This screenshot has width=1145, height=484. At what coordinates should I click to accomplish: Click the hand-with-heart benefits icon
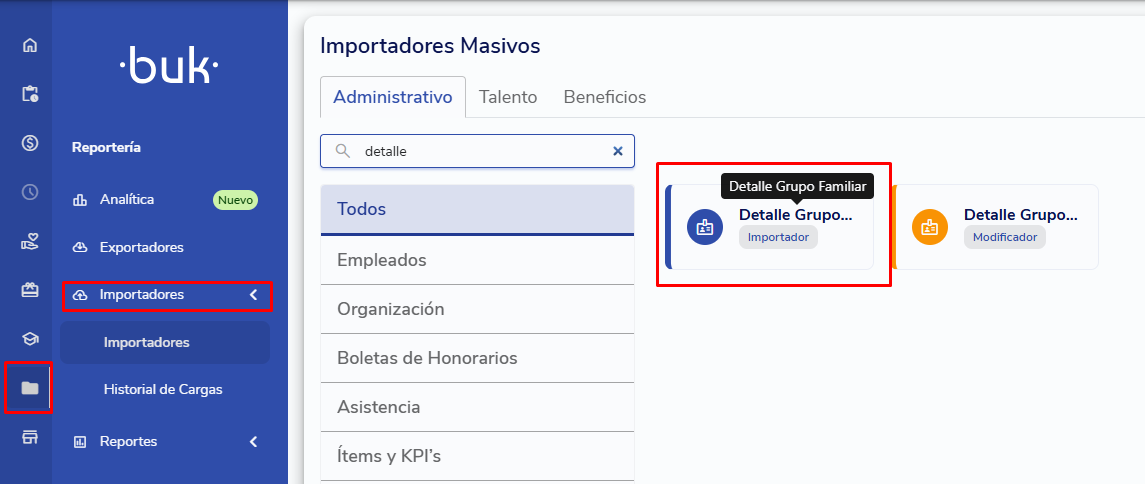[30, 241]
